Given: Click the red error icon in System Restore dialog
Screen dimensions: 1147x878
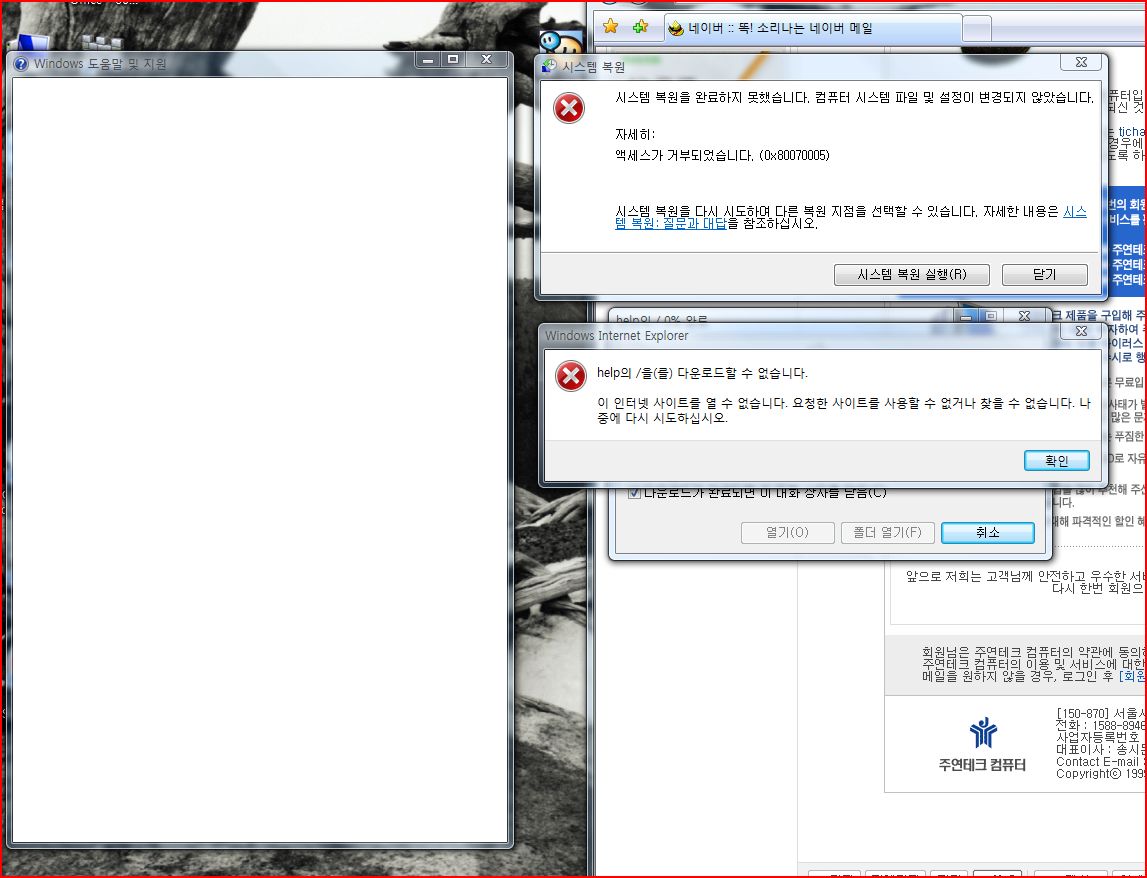Looking at the screenshot, I should tap(568, 108).
